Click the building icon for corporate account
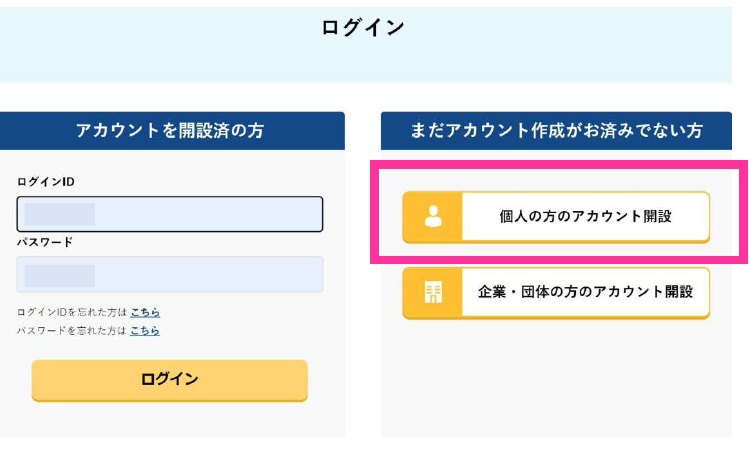Viewport: 756px width, 473px height. pyautogui.click(x=433, y=292)
